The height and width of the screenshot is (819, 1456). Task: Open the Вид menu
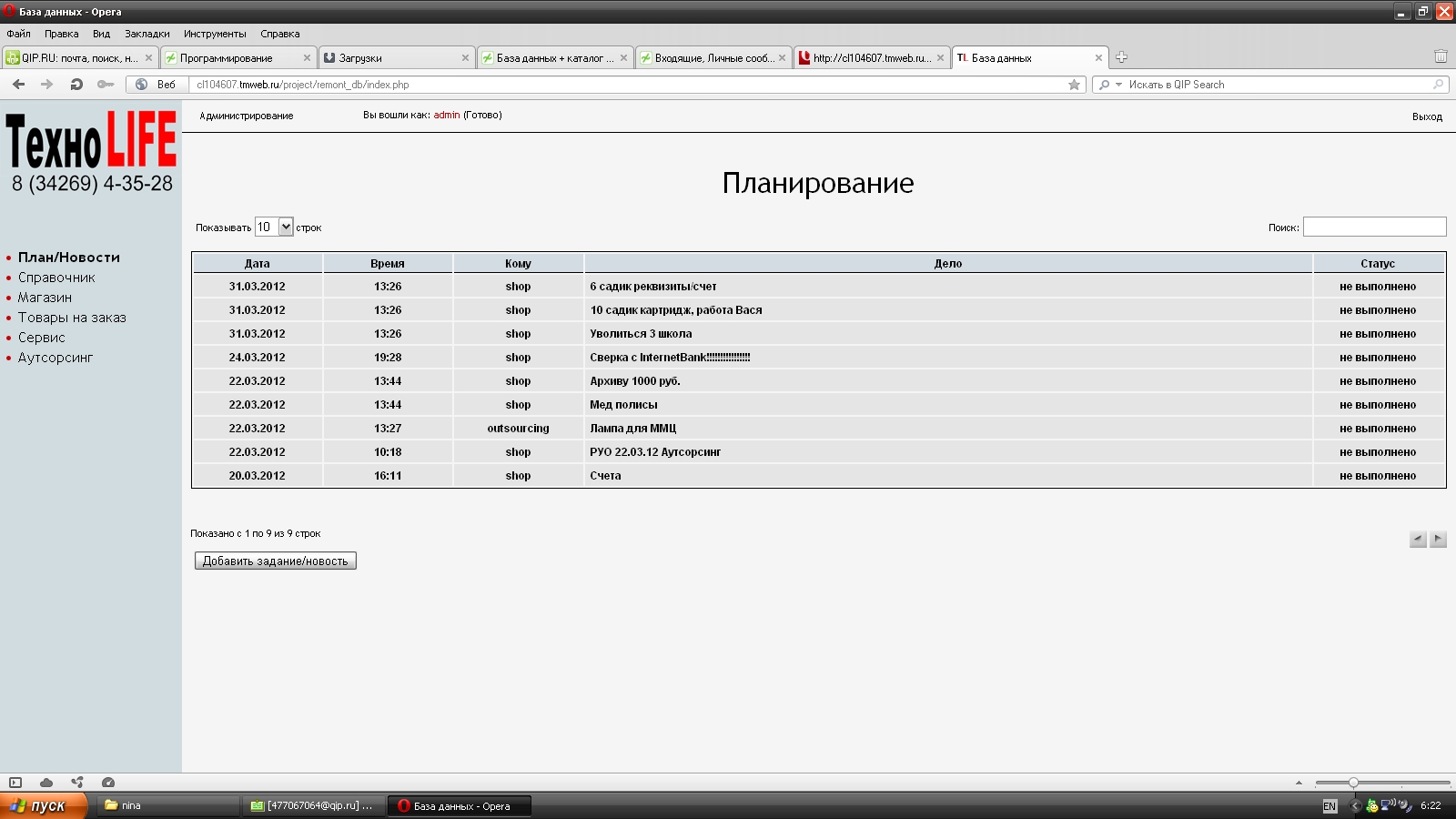[x=101, y=34]
